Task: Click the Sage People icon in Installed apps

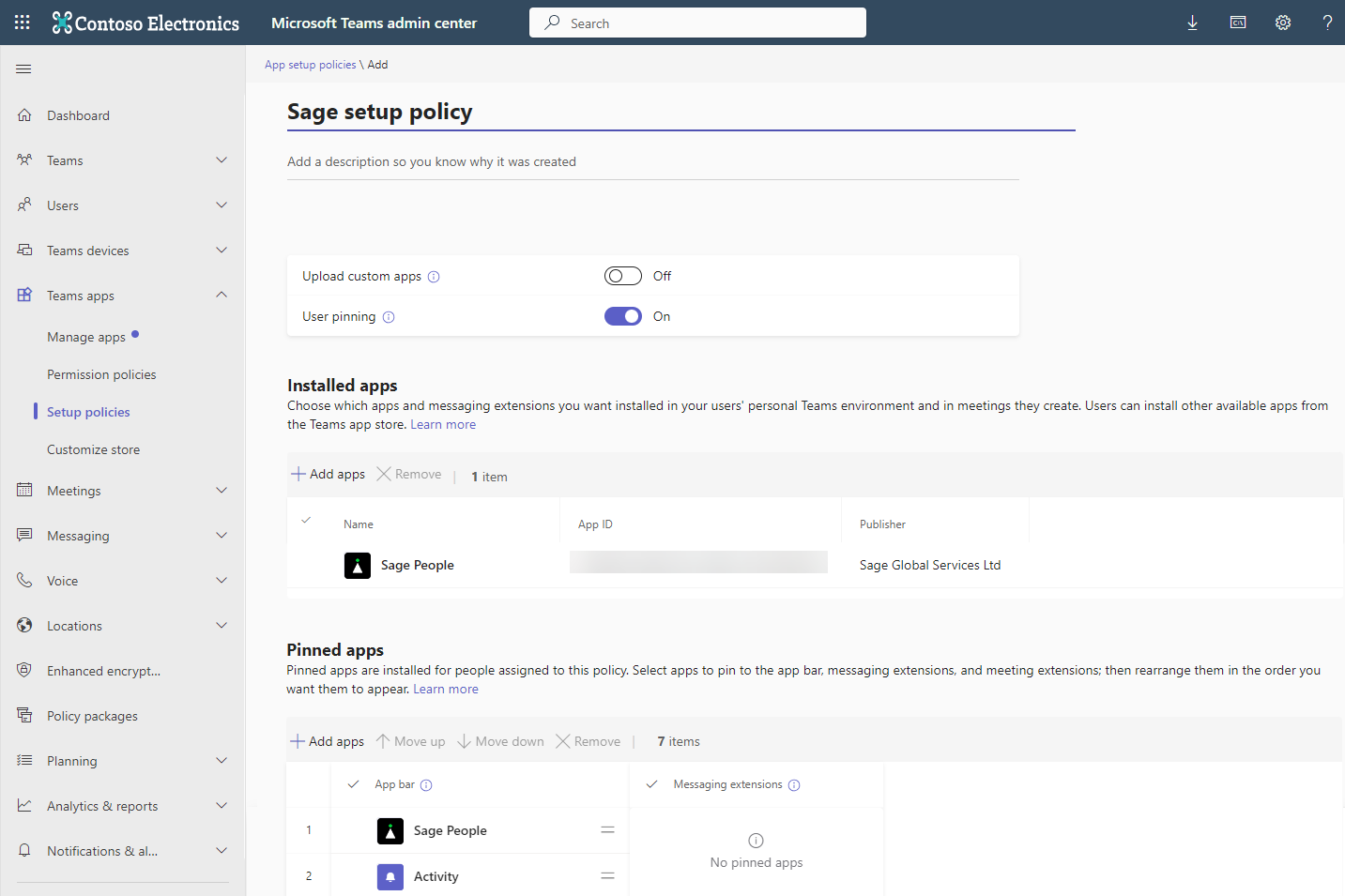Action: coord(358,566)
